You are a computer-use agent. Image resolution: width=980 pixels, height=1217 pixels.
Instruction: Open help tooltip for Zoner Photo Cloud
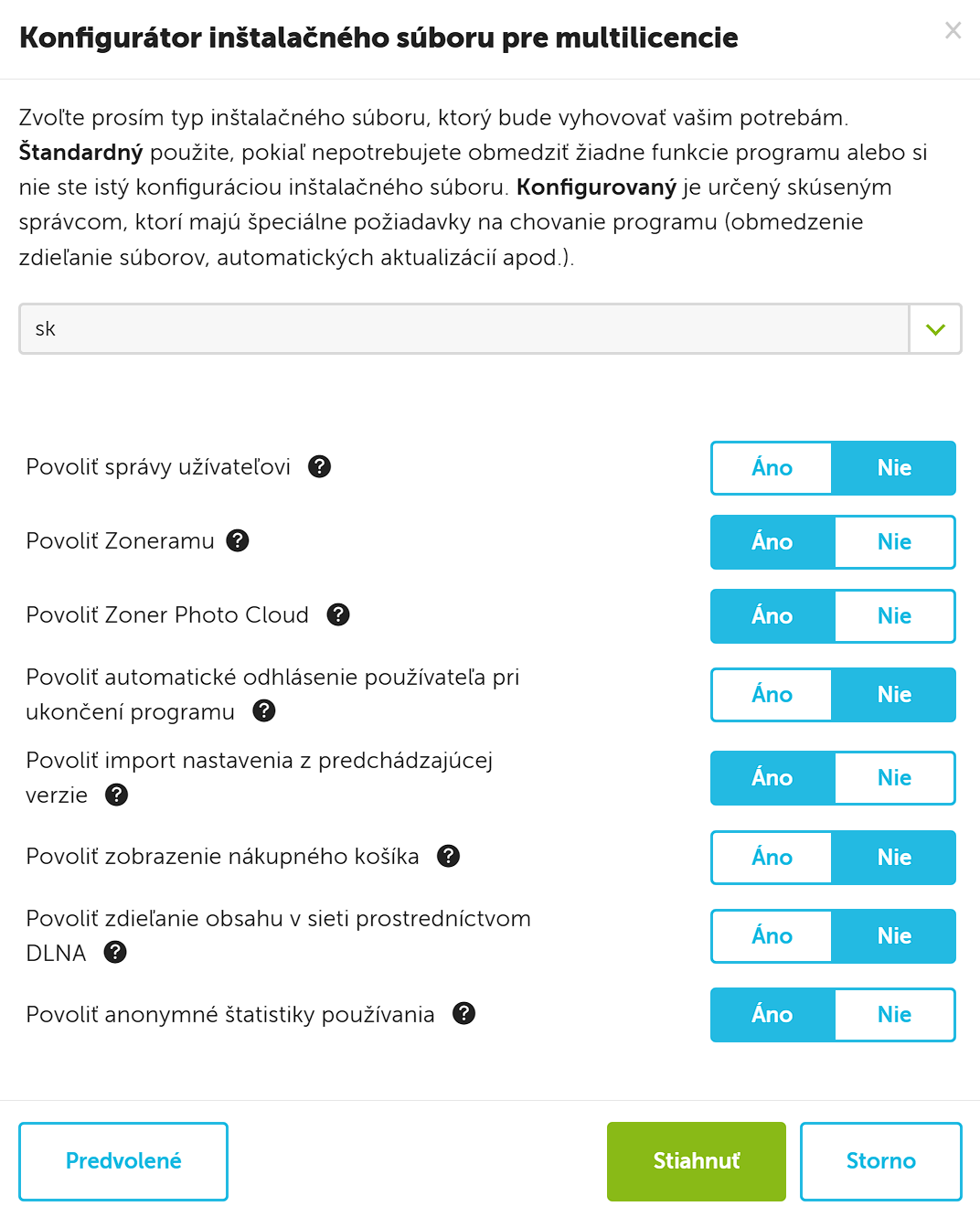pyautogui.click(x=338, y=614)
